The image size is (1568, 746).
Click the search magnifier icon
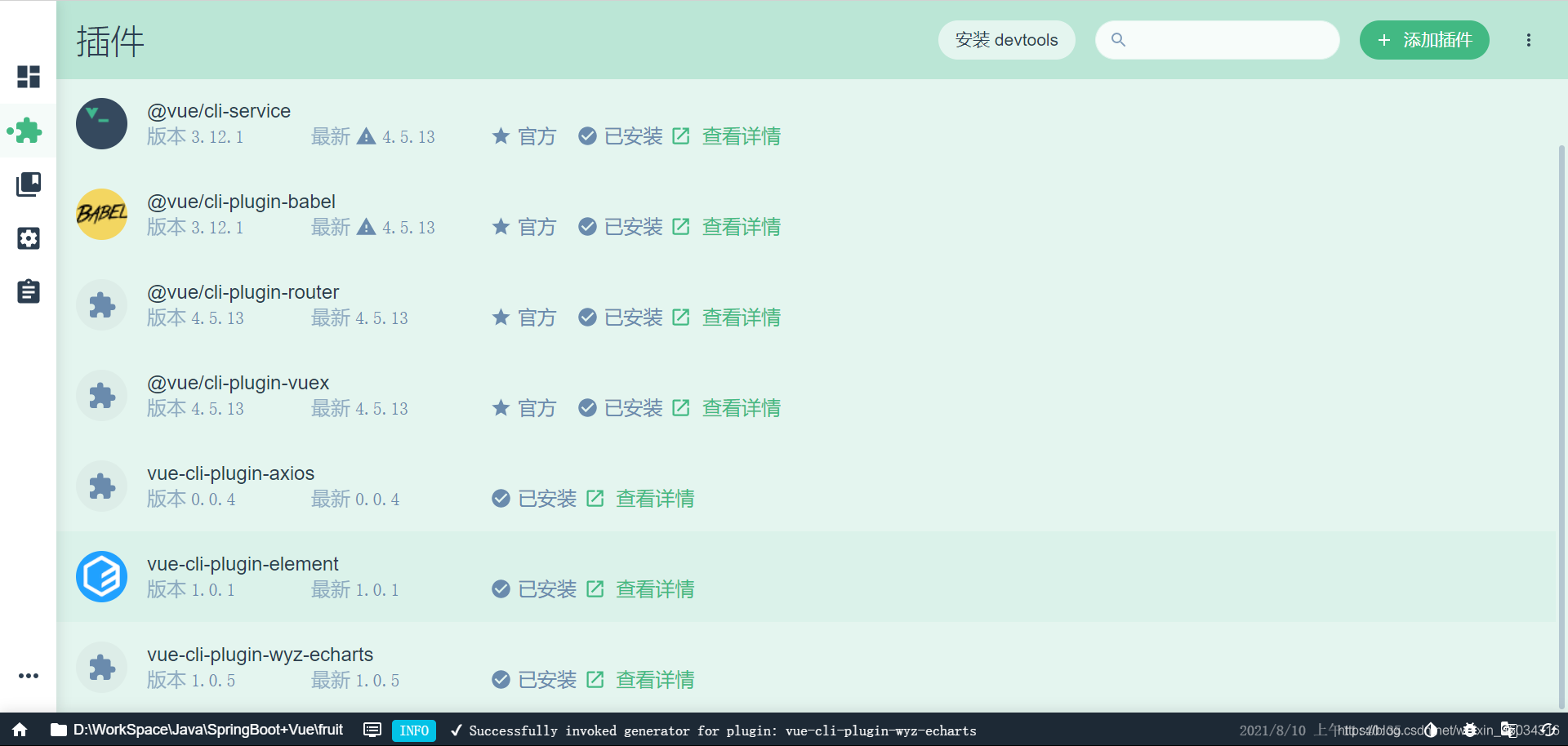tap(1118, 40)
